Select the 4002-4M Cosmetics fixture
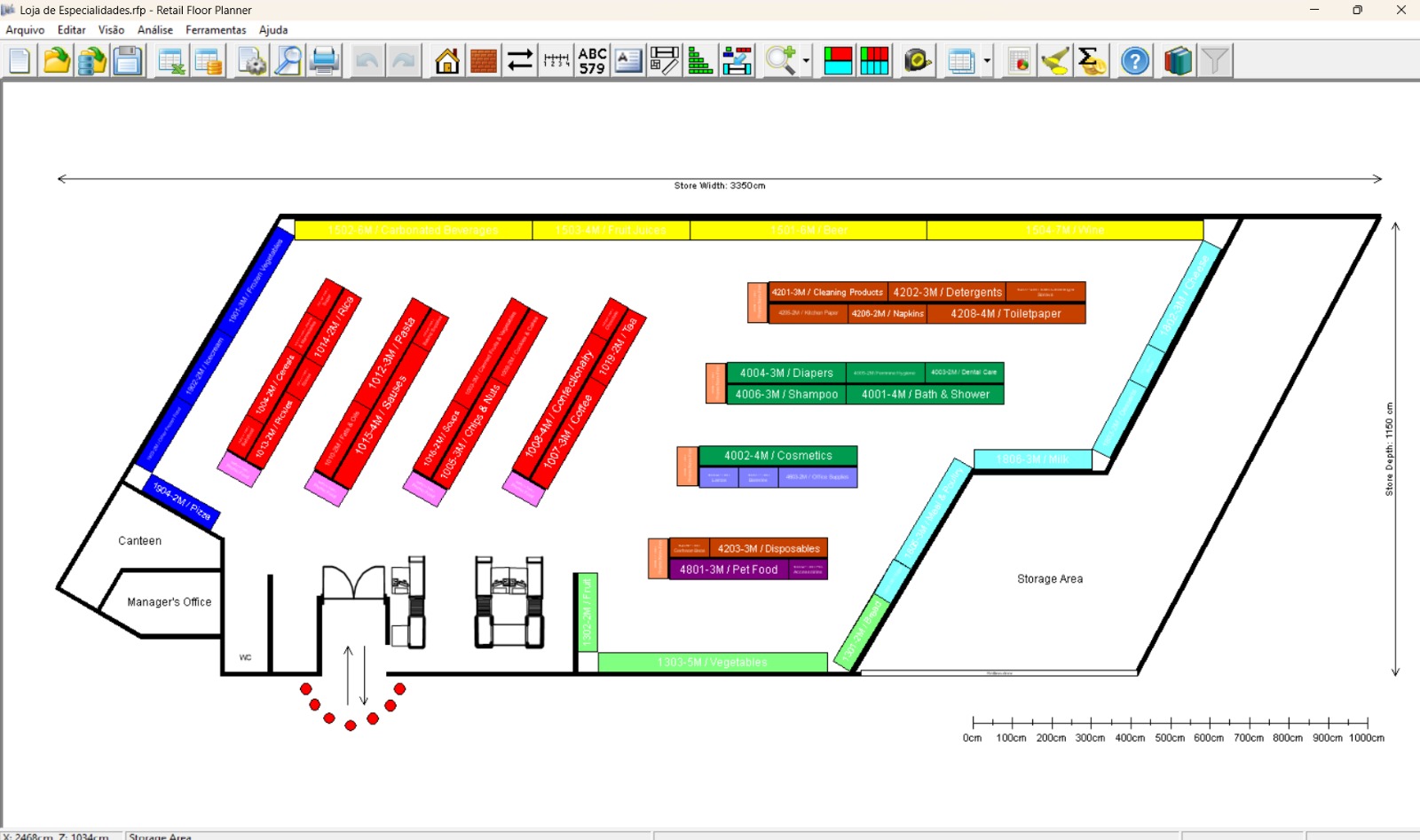Screen dimensions: 1420x840 point(778,456)
